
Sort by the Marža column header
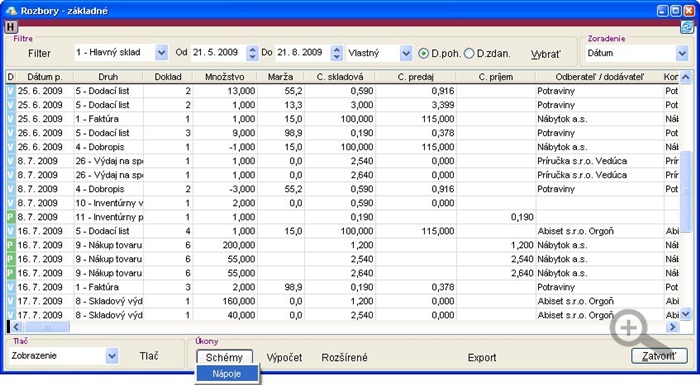tap(280, 77)
